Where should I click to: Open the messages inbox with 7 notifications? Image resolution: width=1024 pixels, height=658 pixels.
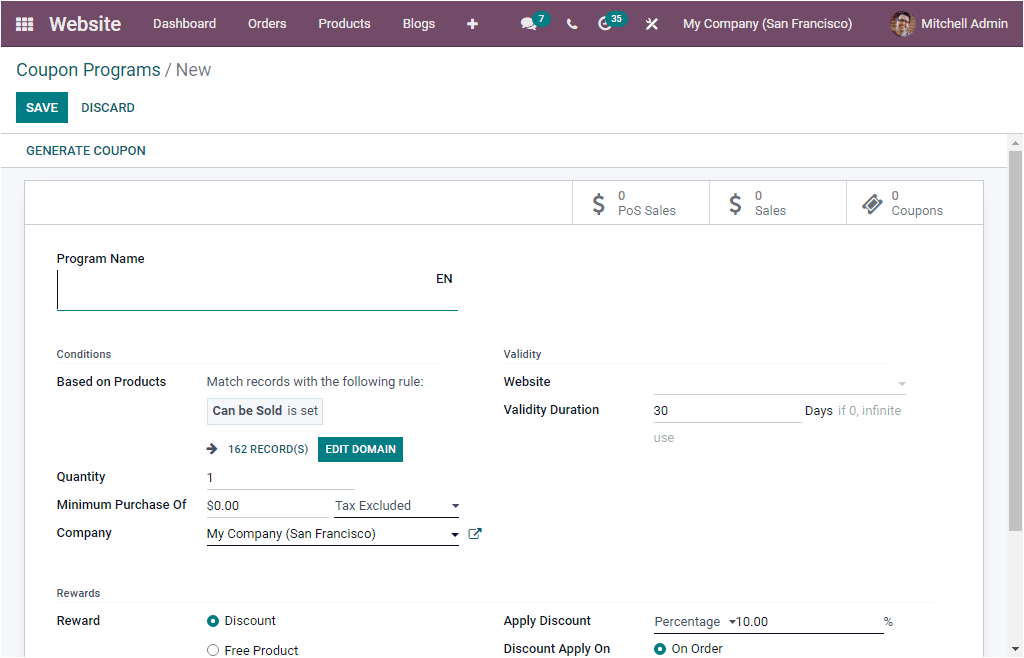(x=529, y=22)
